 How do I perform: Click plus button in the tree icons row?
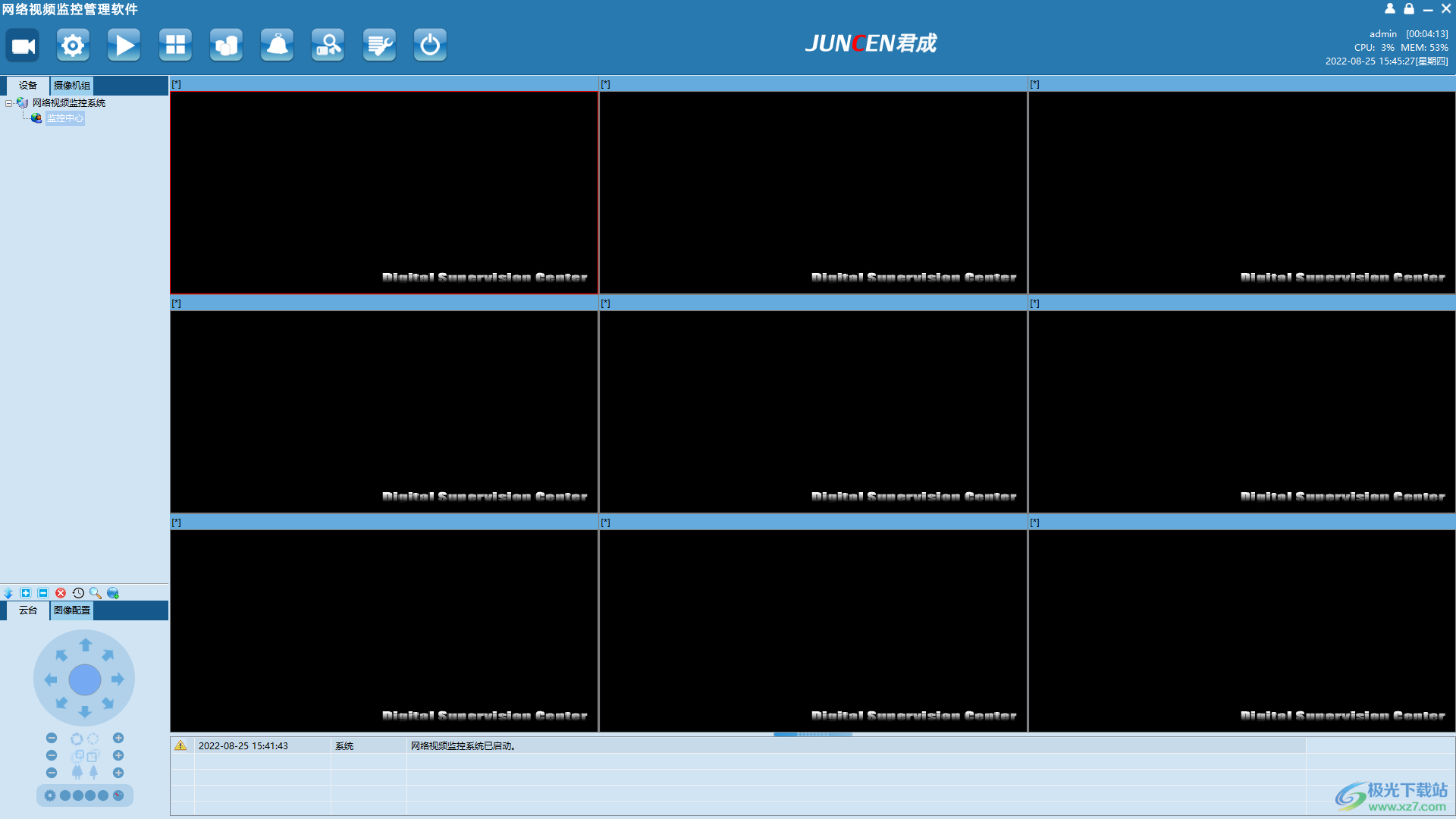click(118, 773)
